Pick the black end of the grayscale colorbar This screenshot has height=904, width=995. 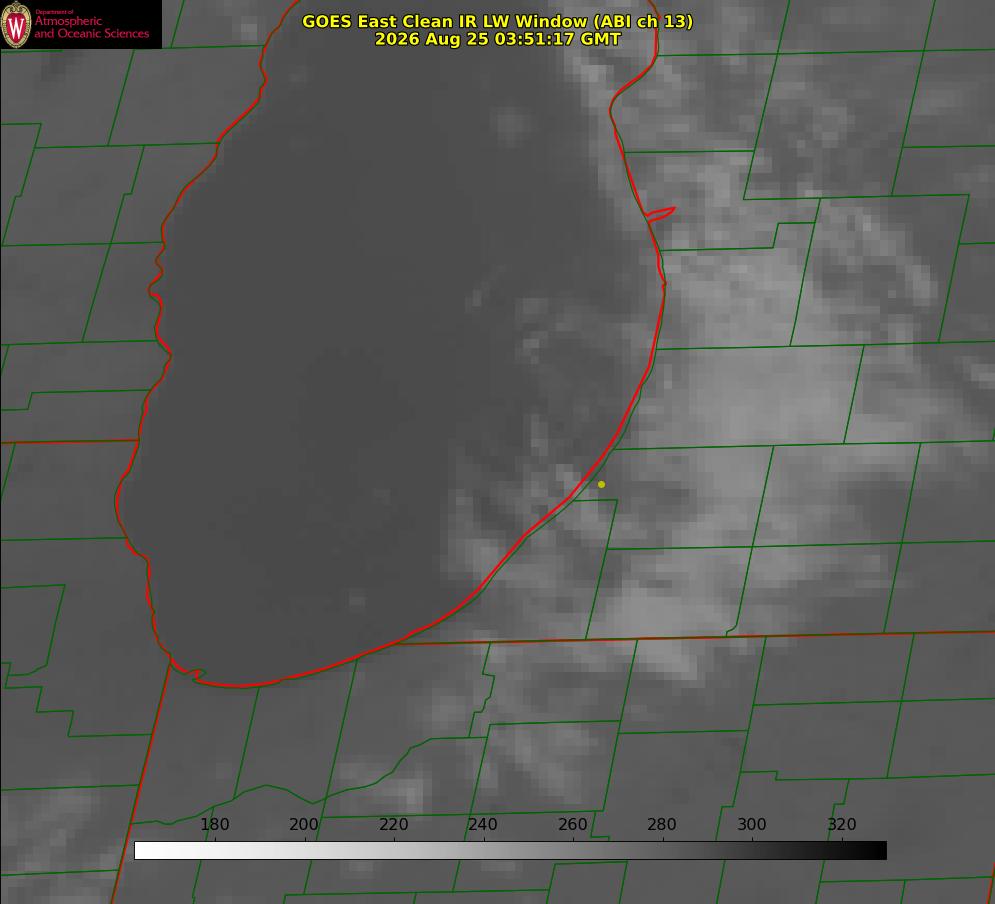tap(878, 851)
